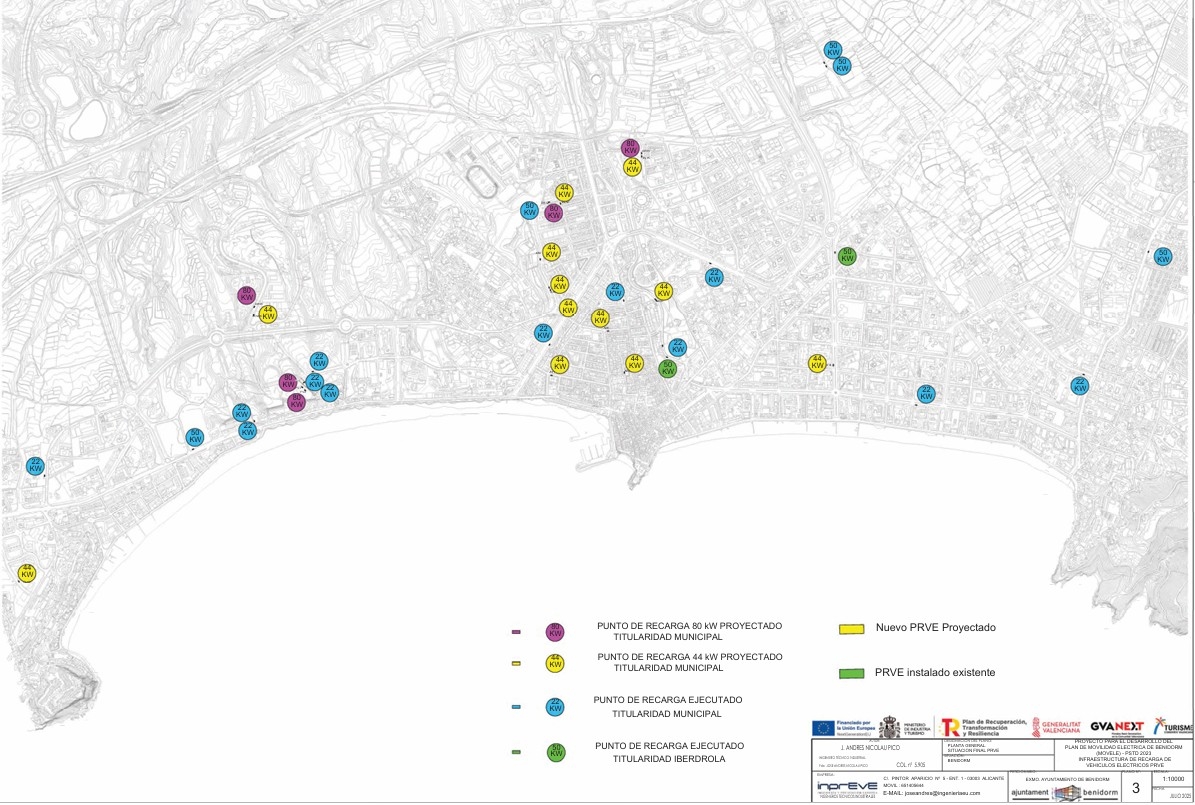Click the "PRVE instalado existente" legend label
Image resolution: width=1195 pixels, height=805 pixels.
(x=935, y=673)
